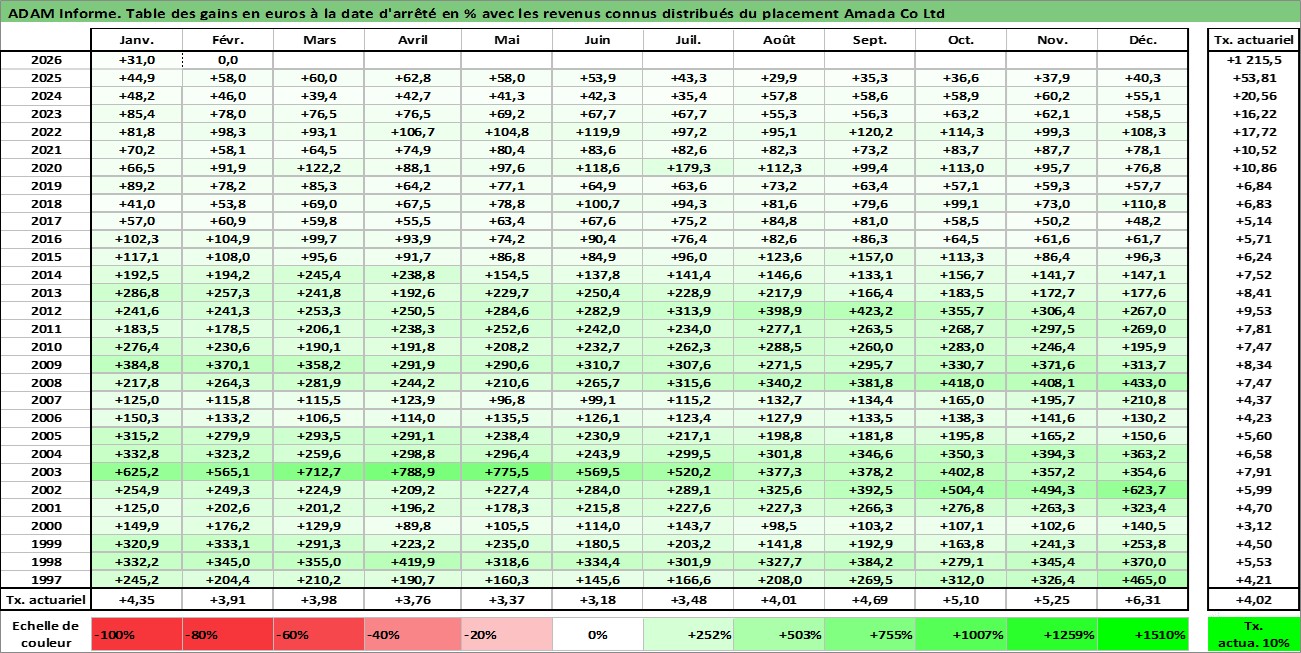Select the 'Avril' column header
The width and height of the screenshot is (1301, 653).
[x=412, y=40]
